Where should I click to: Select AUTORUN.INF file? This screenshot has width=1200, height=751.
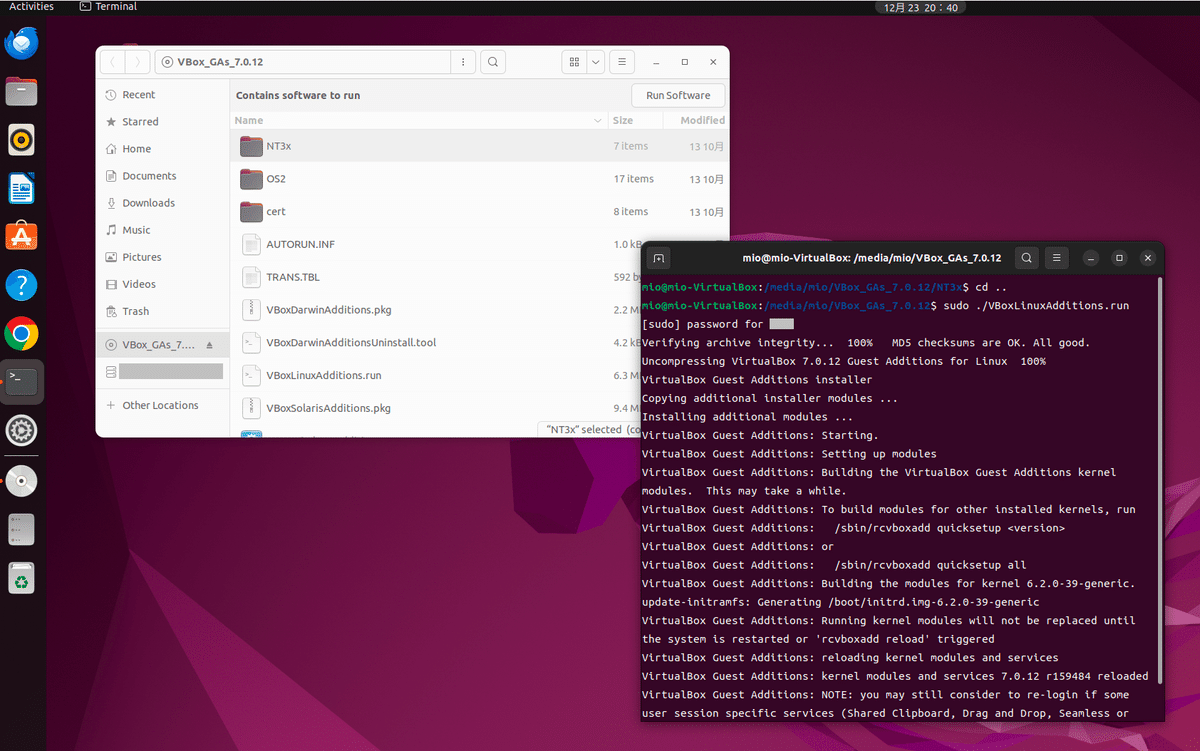435,244
